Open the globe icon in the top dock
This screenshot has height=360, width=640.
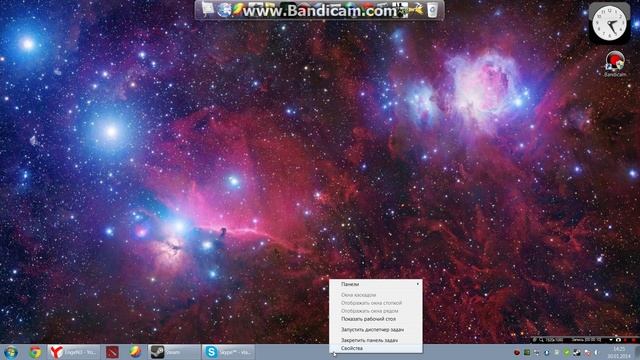(x=224, y=10)
